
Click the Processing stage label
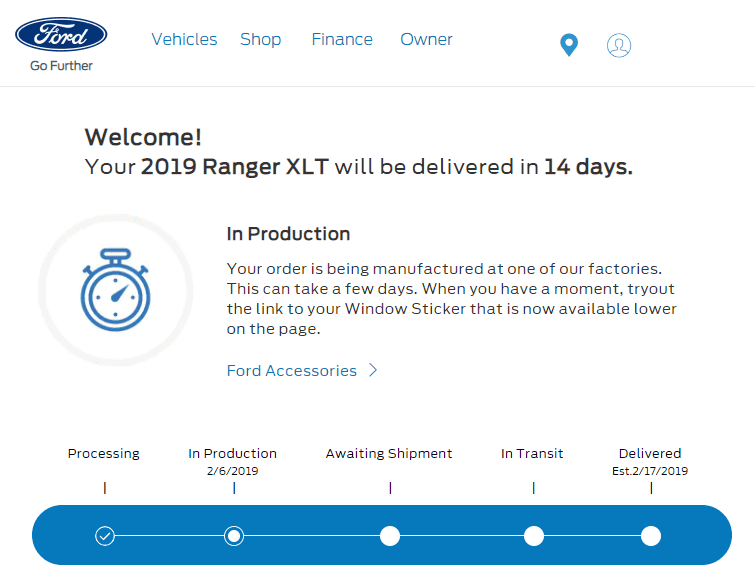click(104, 454)
